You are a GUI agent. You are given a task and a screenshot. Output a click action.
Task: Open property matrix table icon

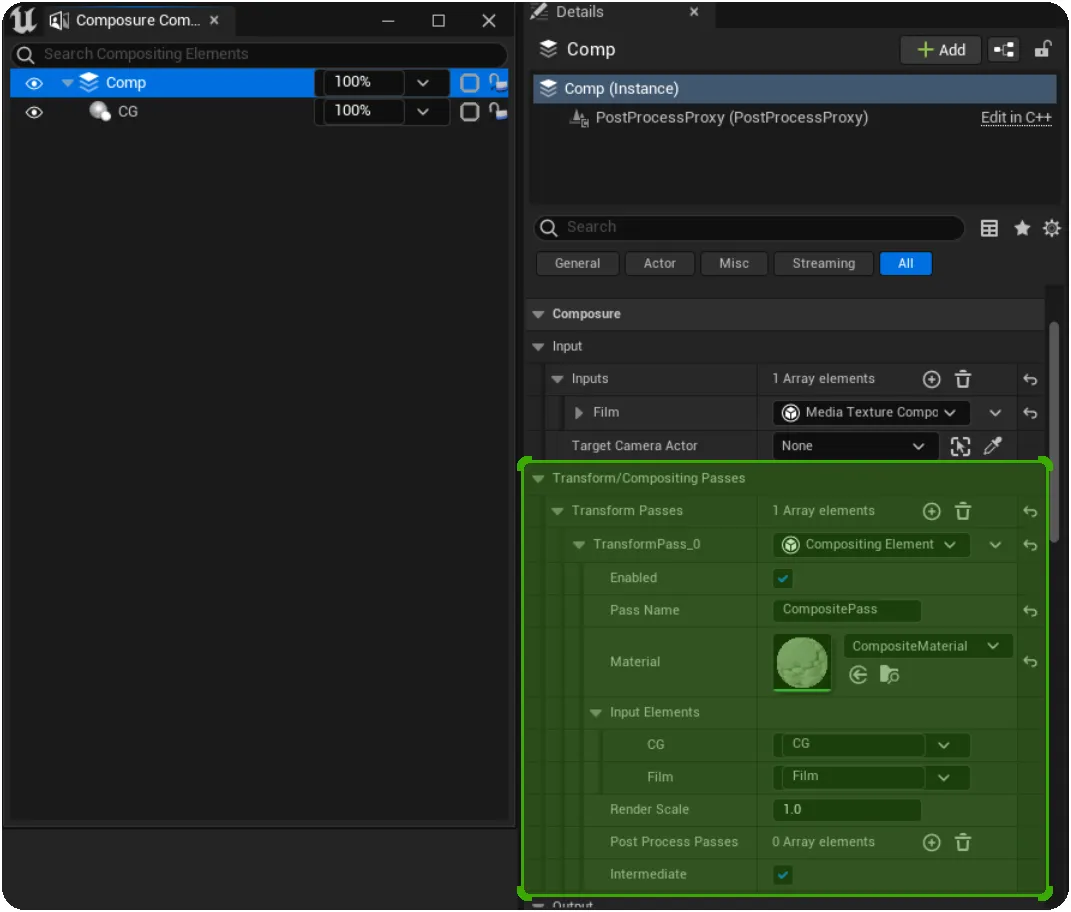tap(989, 228)
